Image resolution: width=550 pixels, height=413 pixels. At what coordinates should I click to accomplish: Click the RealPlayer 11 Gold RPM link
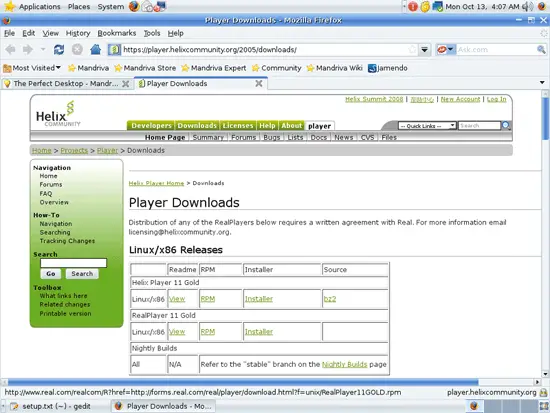coord(208,332)
